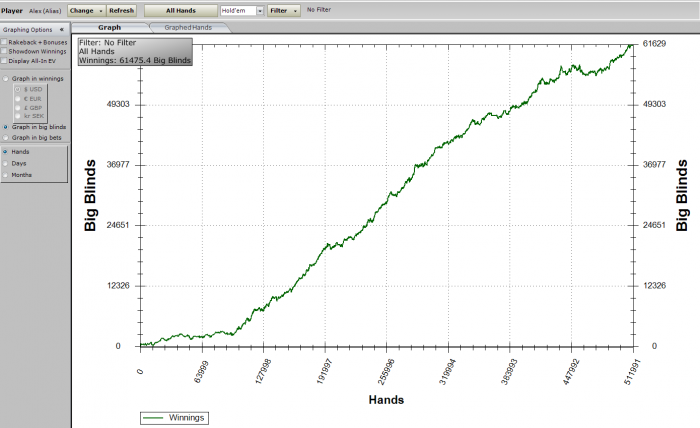Open the Filter dropdown button

[x=283, y=10]
